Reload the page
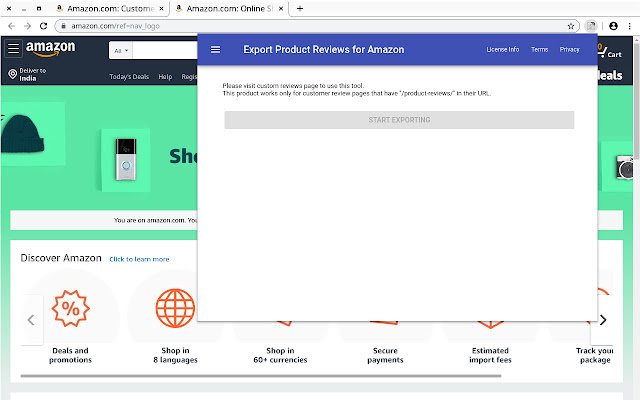 pos(43,26)
